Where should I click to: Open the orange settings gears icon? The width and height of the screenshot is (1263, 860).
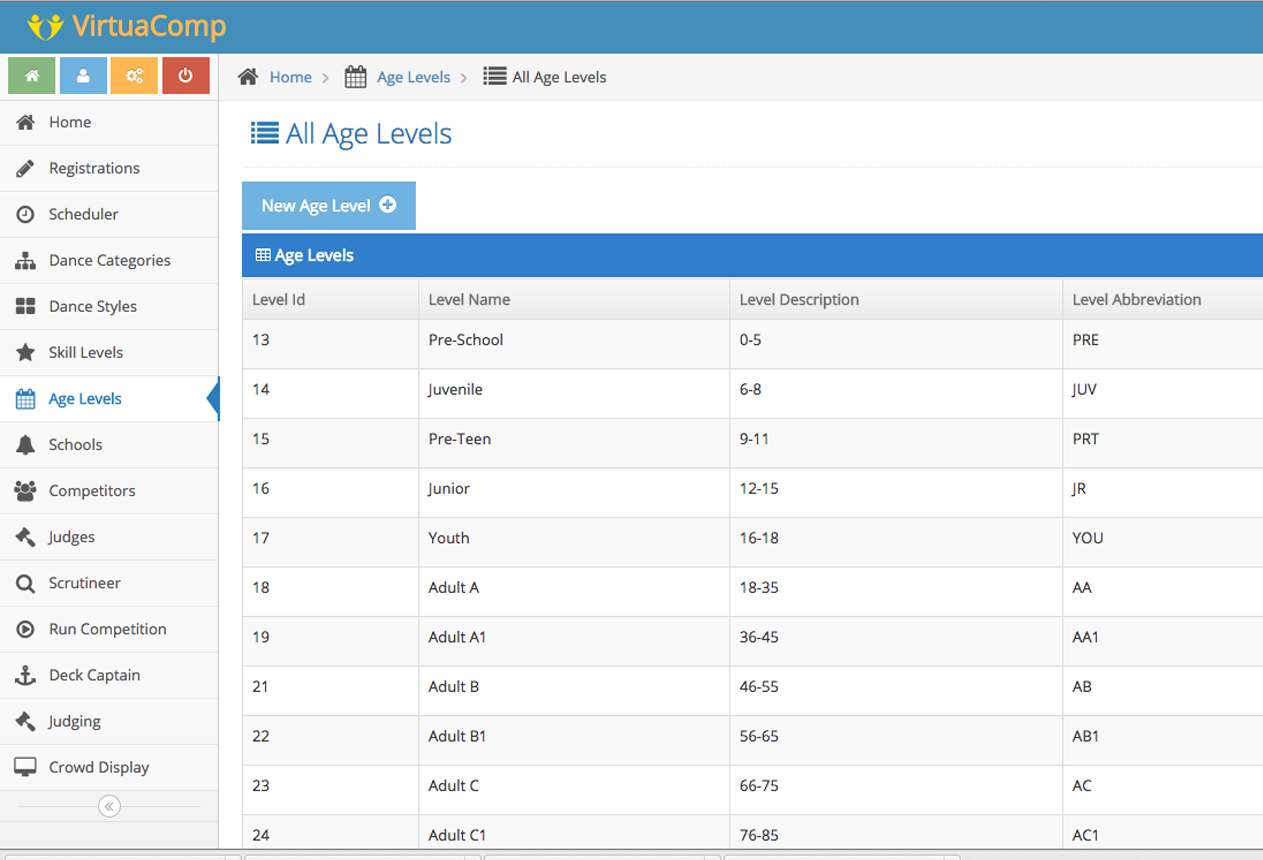134,76
